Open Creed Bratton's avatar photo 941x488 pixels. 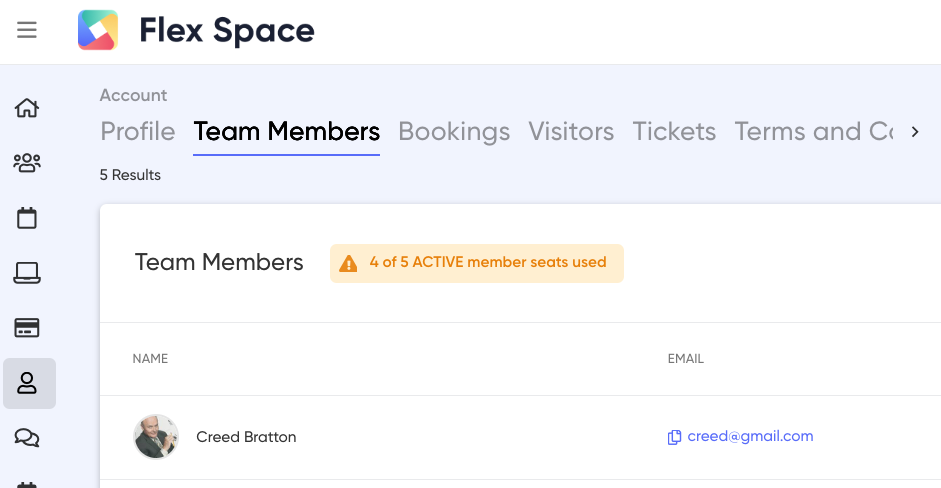[x=156, y=436]
